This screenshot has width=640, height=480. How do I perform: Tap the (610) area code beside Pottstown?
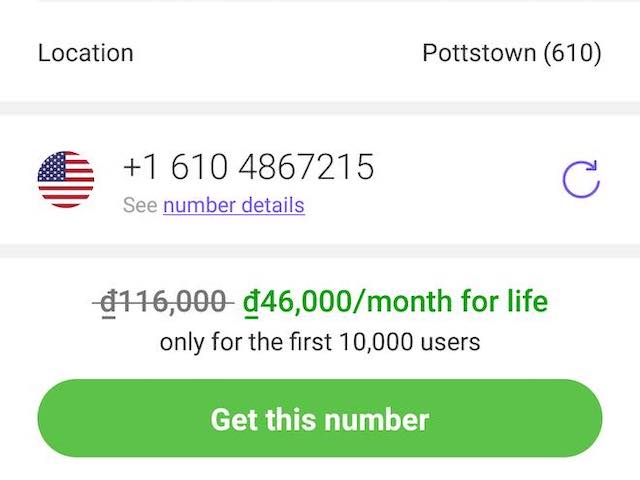572,53
